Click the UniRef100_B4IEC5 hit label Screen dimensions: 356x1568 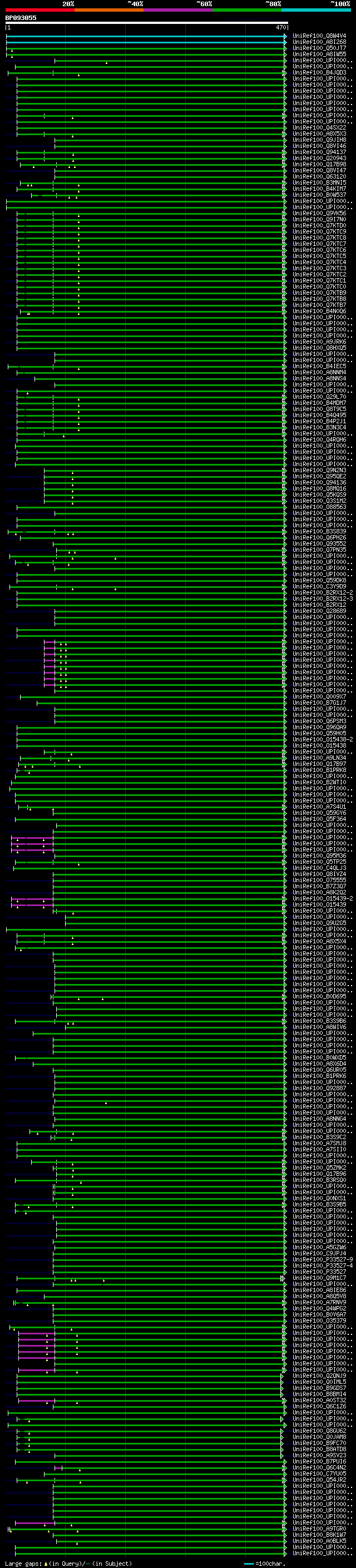[x=319, y=367]
